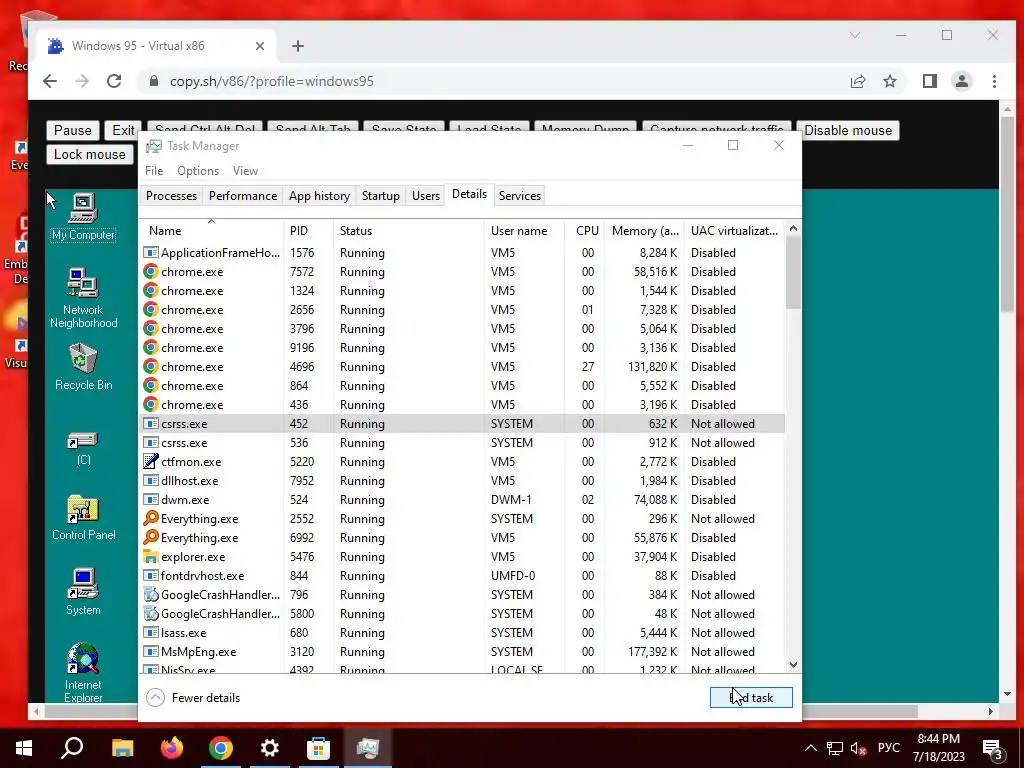
Task: Open Settings gear in the taskbar
Action: [x=269, y=748]
